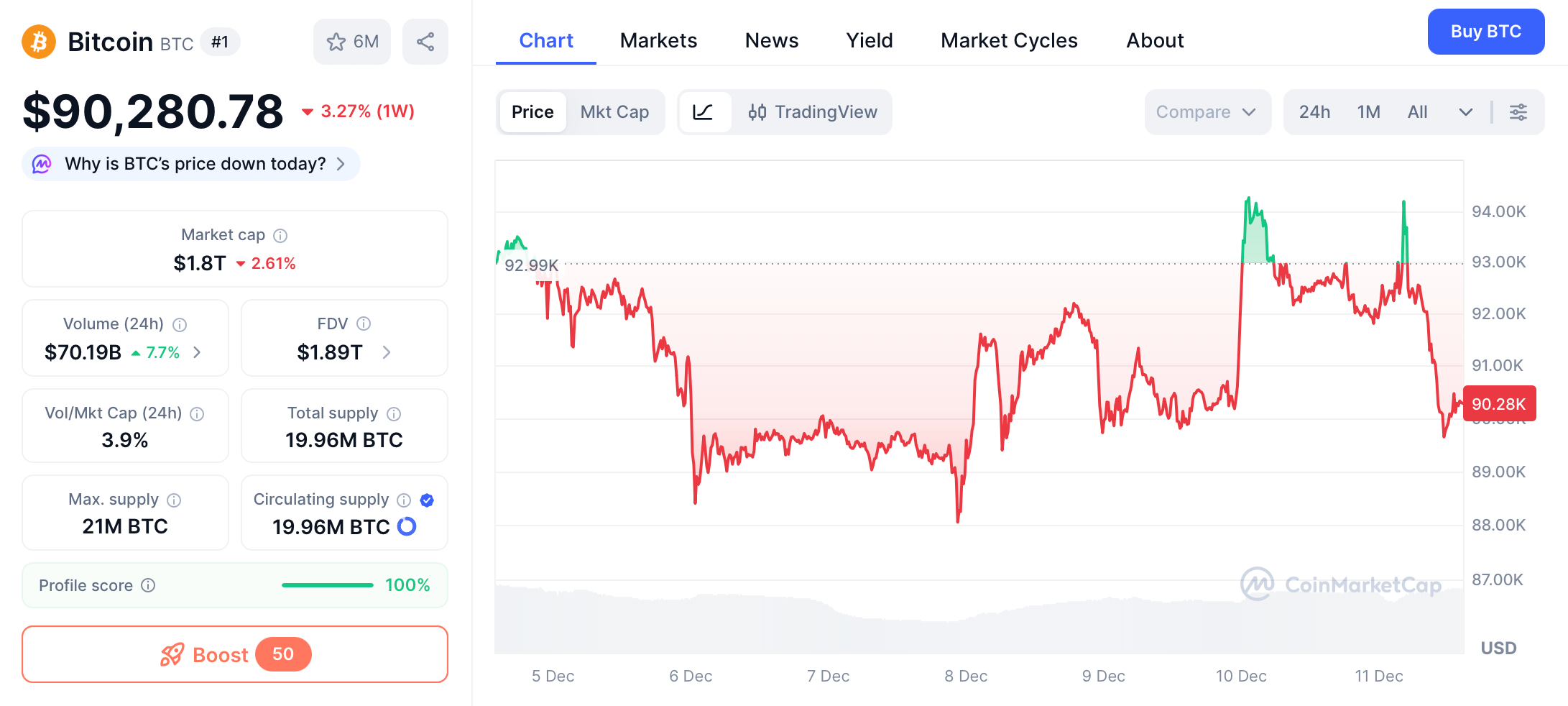Star Bitcoin to add to watchlist
The width and height of the screenshot is (1568, 706).
tap(336, 42)
